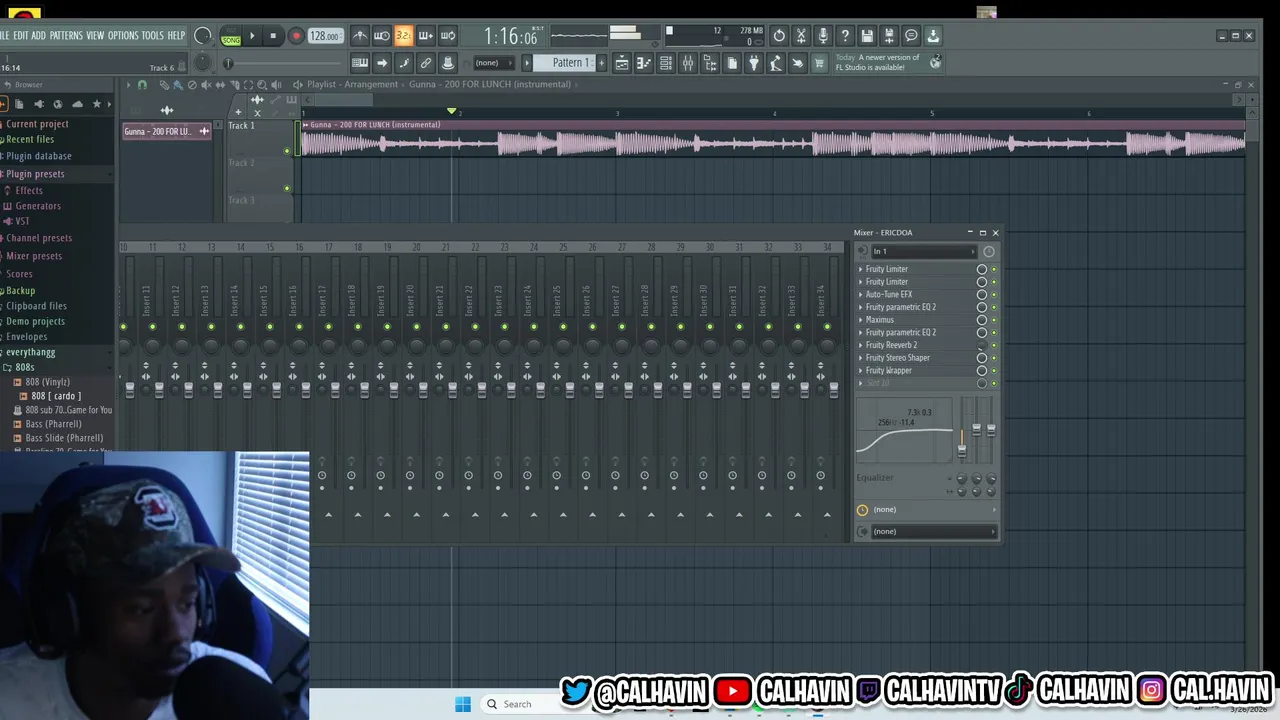Open audio editor scissors icon
Screen dimensions: 1280x720
click(801, 36)
